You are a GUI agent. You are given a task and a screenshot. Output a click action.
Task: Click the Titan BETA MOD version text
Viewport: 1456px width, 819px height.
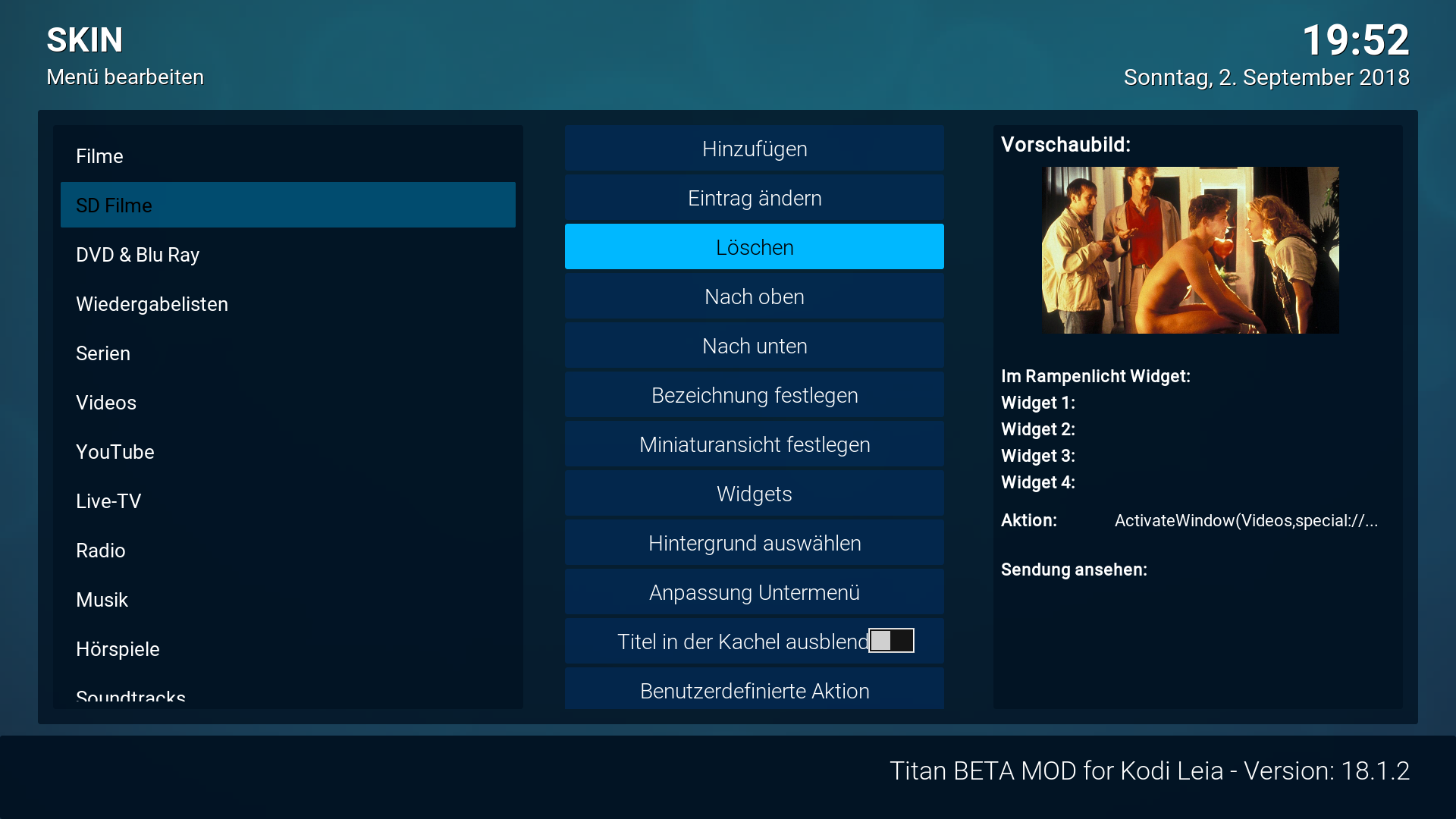point(1150,770)
